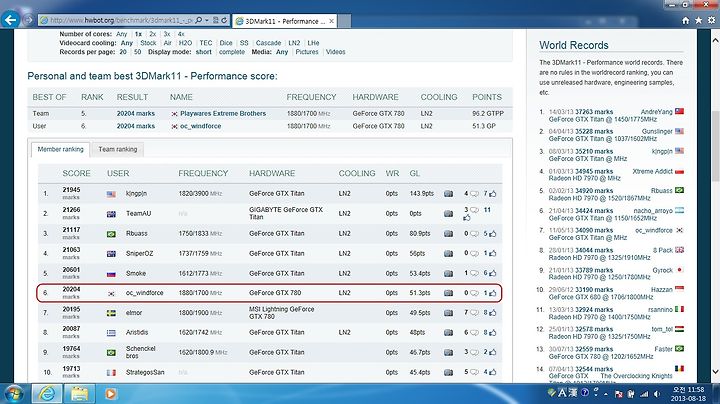720x404 pixels.
Task: Filter videocard cooling by Stock
Action: pos(148,43)
